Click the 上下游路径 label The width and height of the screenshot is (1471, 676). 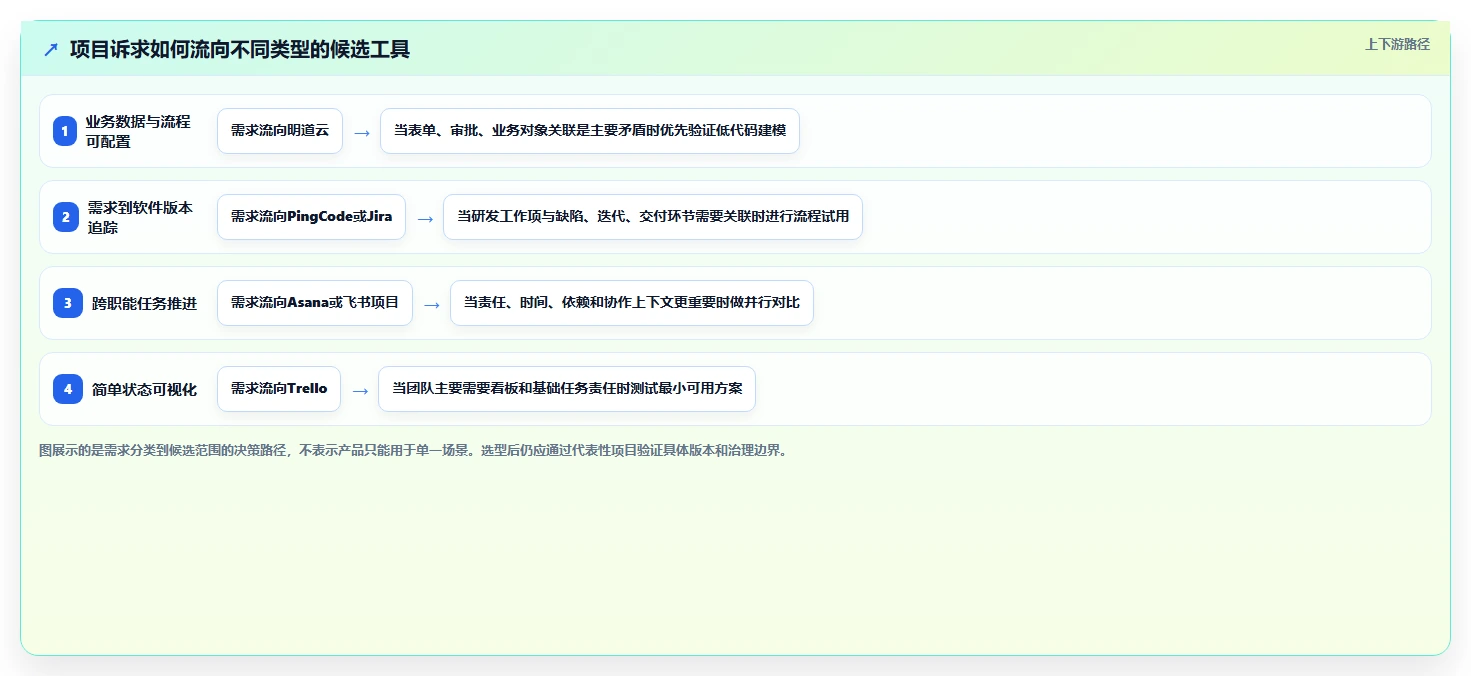pyautogui.click(x=1397, y=44)
